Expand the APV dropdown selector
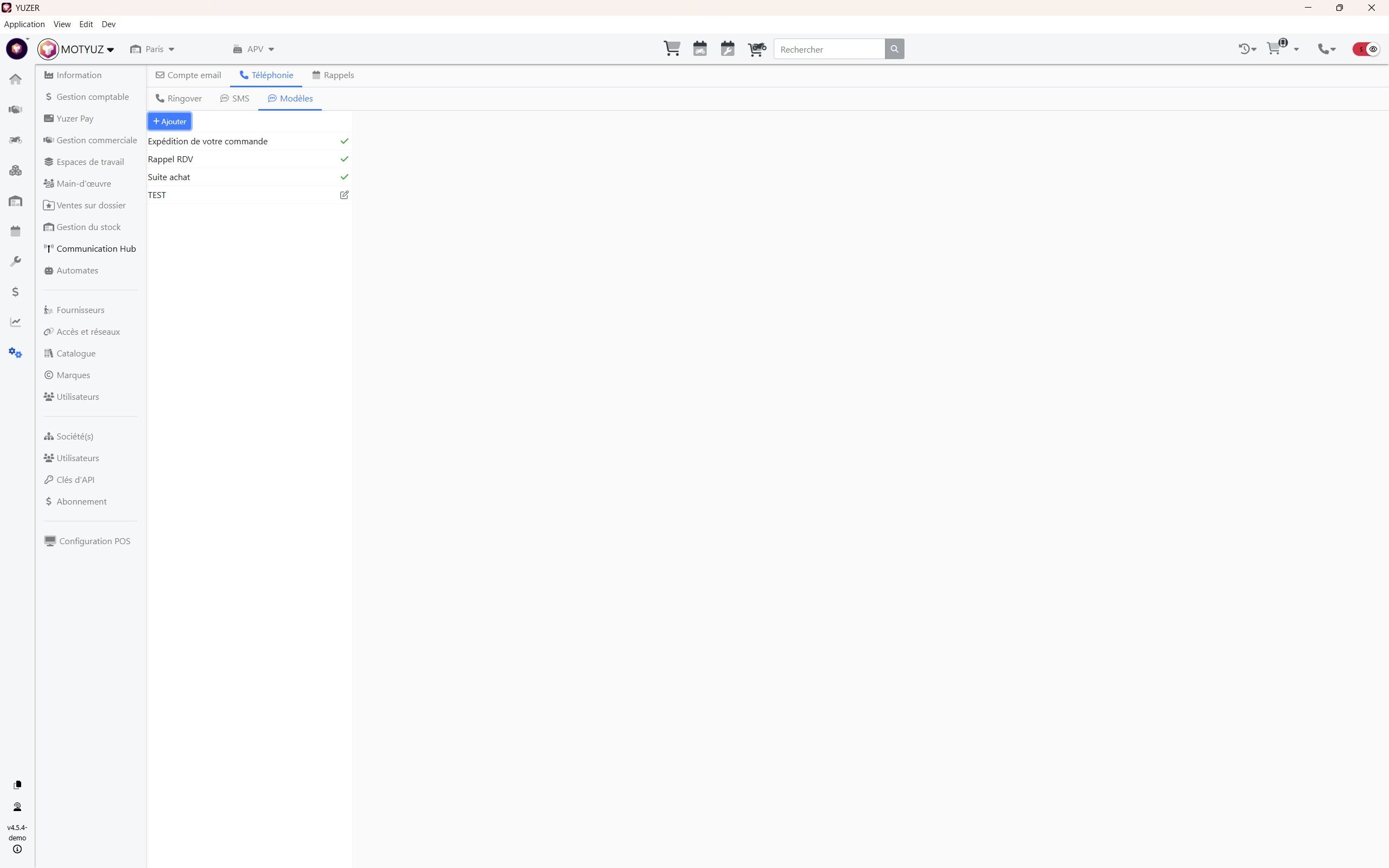 (x=254, y=49)
